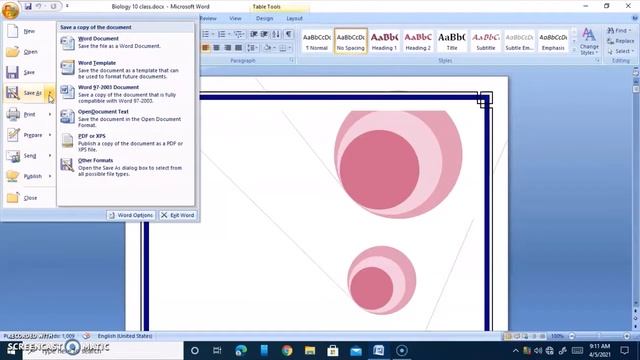Open the Change Styles dropdown
The image size is (640, 360).
(x=589, y=41)
